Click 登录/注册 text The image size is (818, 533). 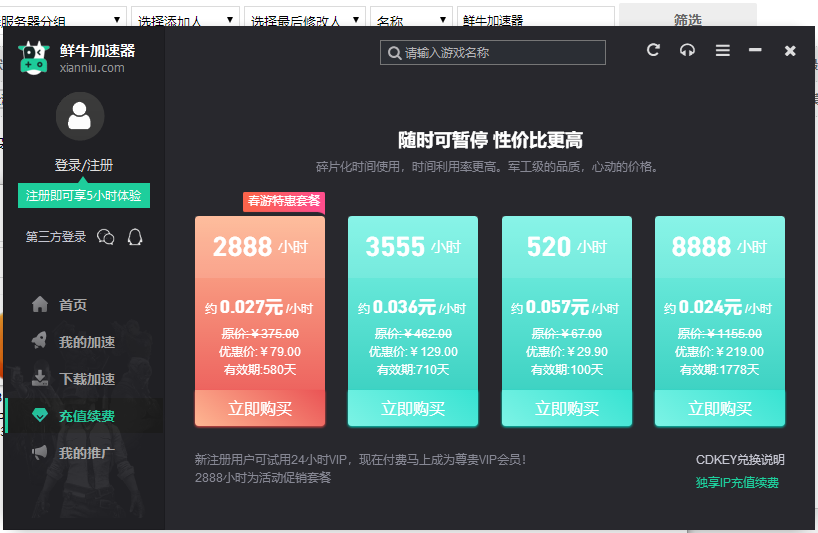click(83, 165)
